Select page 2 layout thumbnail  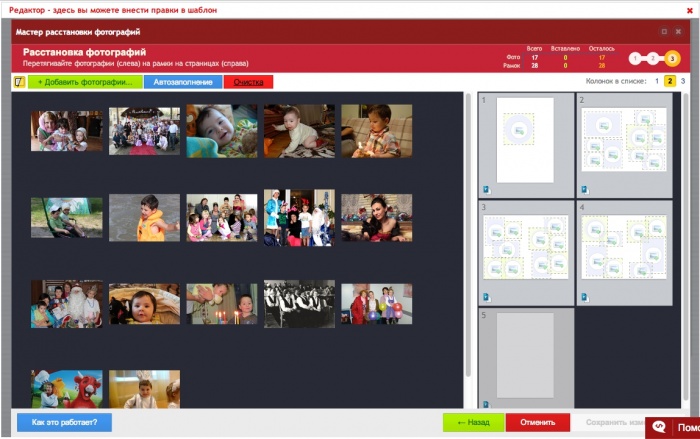pos(624,139)
